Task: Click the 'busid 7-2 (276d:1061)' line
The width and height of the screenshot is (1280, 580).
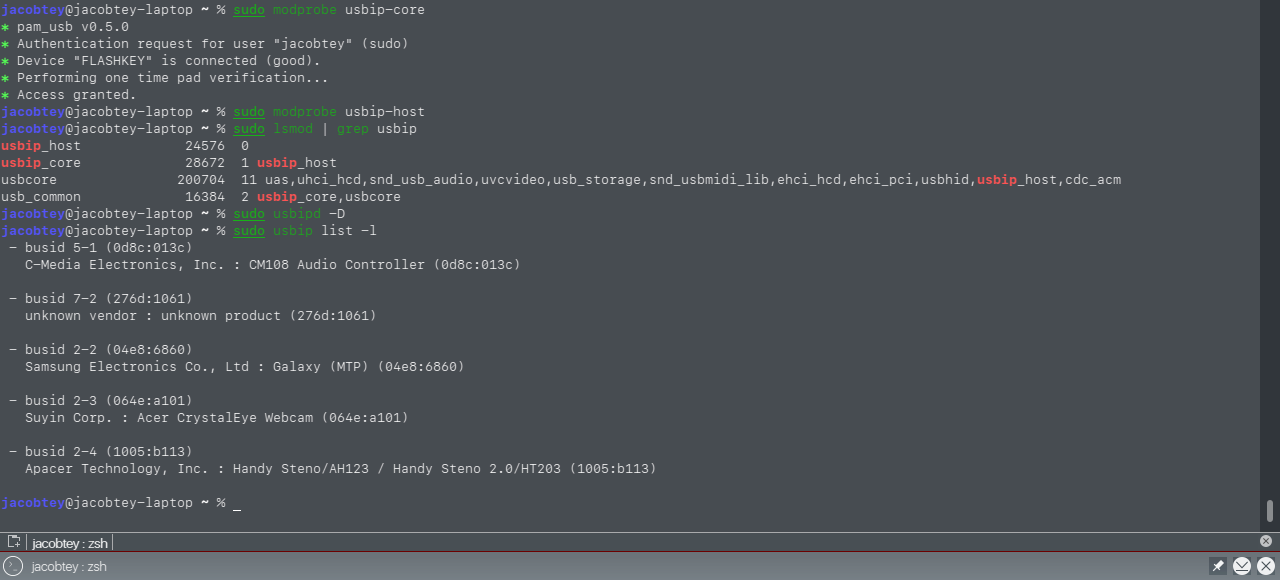Action: (x=100, y=299)
